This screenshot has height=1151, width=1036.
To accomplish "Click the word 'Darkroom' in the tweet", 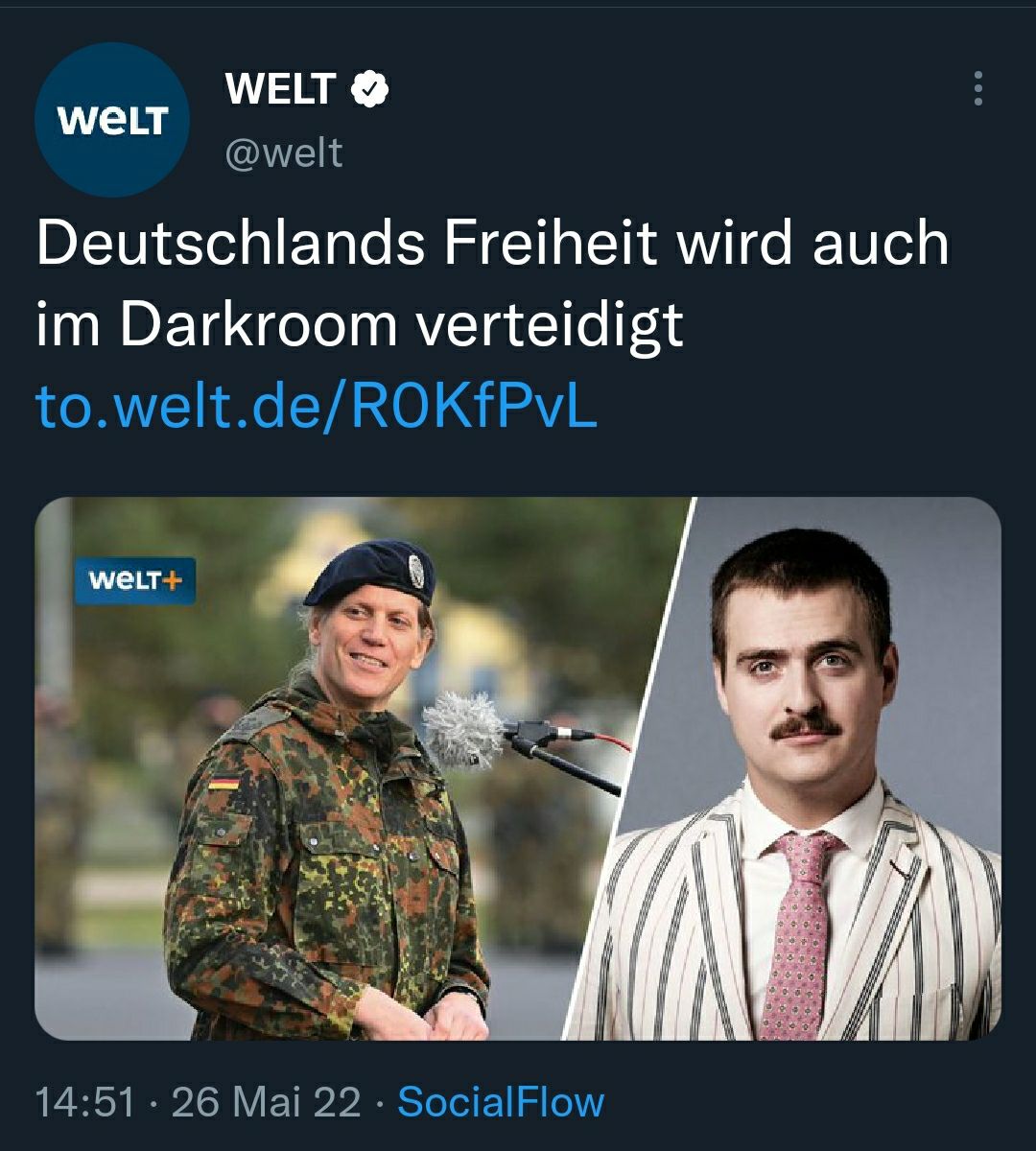I will [x=258, y=324].
